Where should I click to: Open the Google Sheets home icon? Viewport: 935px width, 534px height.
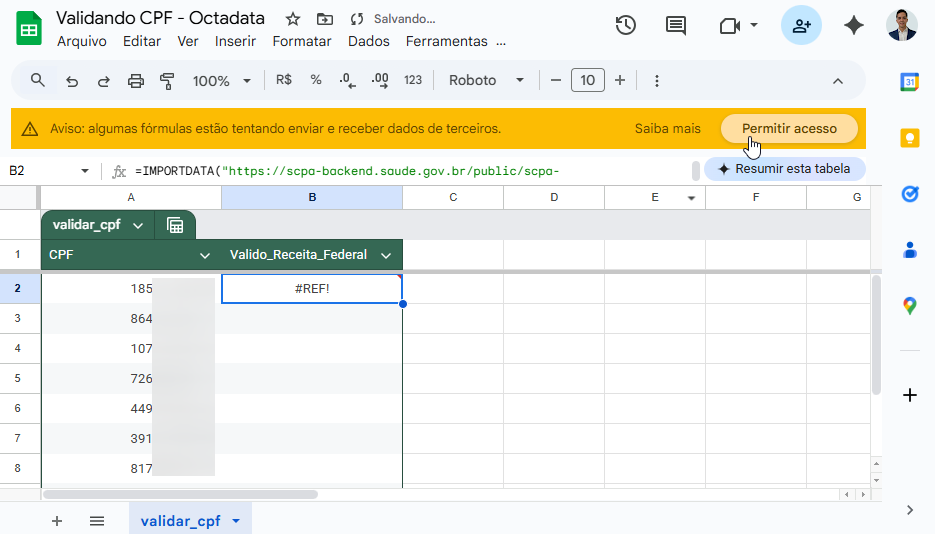tap(29, 29)
